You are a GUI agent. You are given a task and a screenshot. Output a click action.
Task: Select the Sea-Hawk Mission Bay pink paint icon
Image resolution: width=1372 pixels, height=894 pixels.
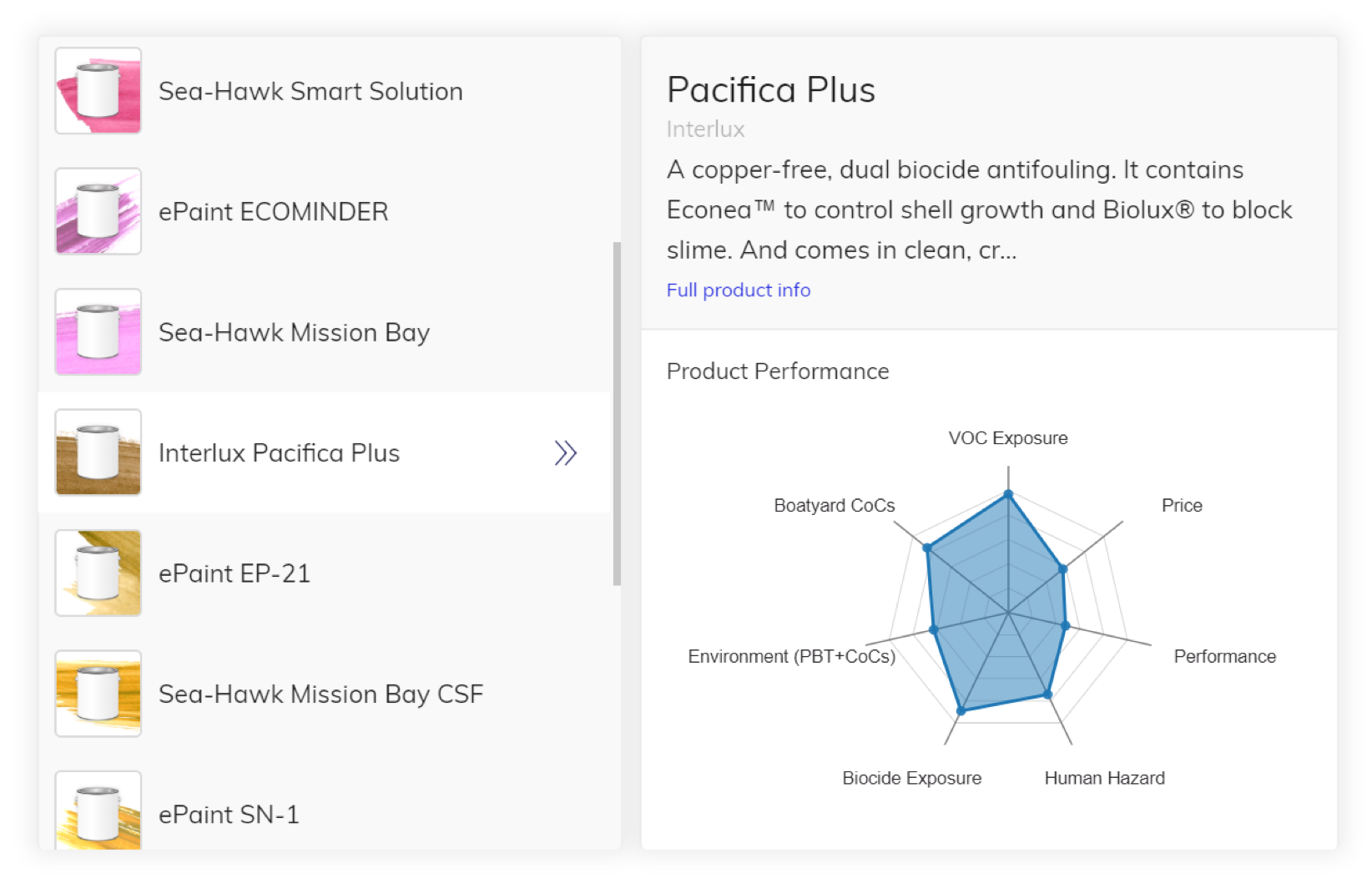98,332
